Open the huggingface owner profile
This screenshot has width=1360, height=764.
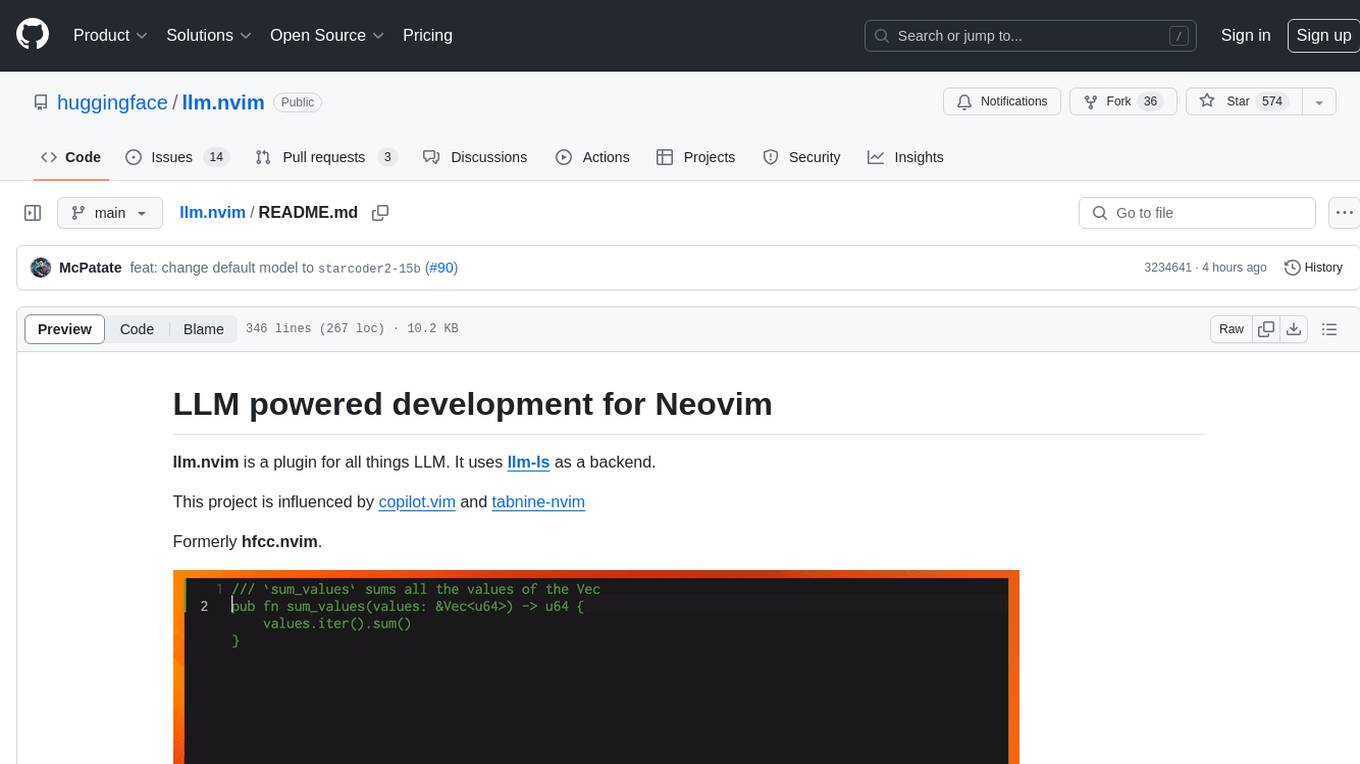(112, 102)
